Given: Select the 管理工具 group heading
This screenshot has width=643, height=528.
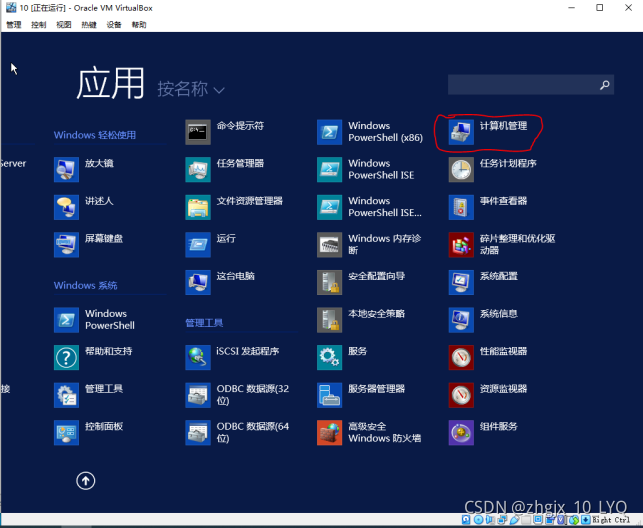Looking at the screenshot, I should coord(204,323).
